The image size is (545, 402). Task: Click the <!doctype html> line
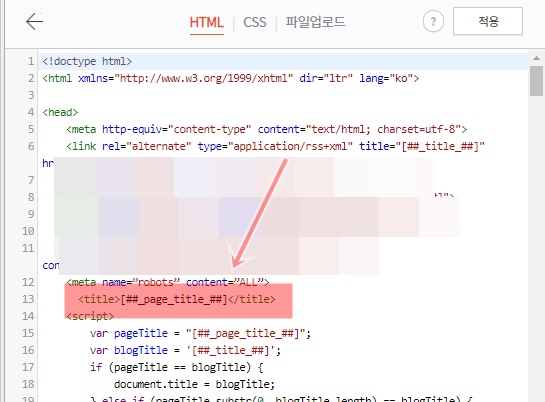tap(87, 61)
